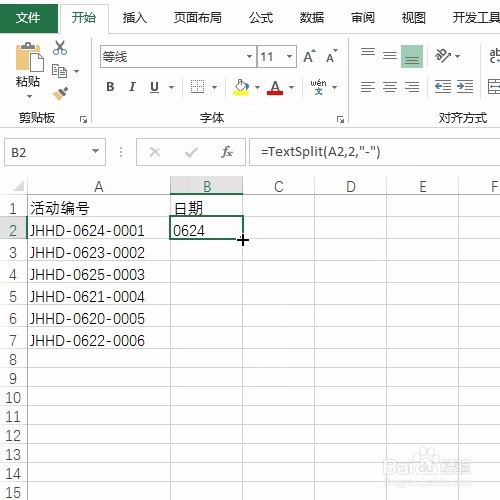Click the Cut scissors icon
This screenshot has width=500, height=500.
pyautogui.click(x=60, y=48)
